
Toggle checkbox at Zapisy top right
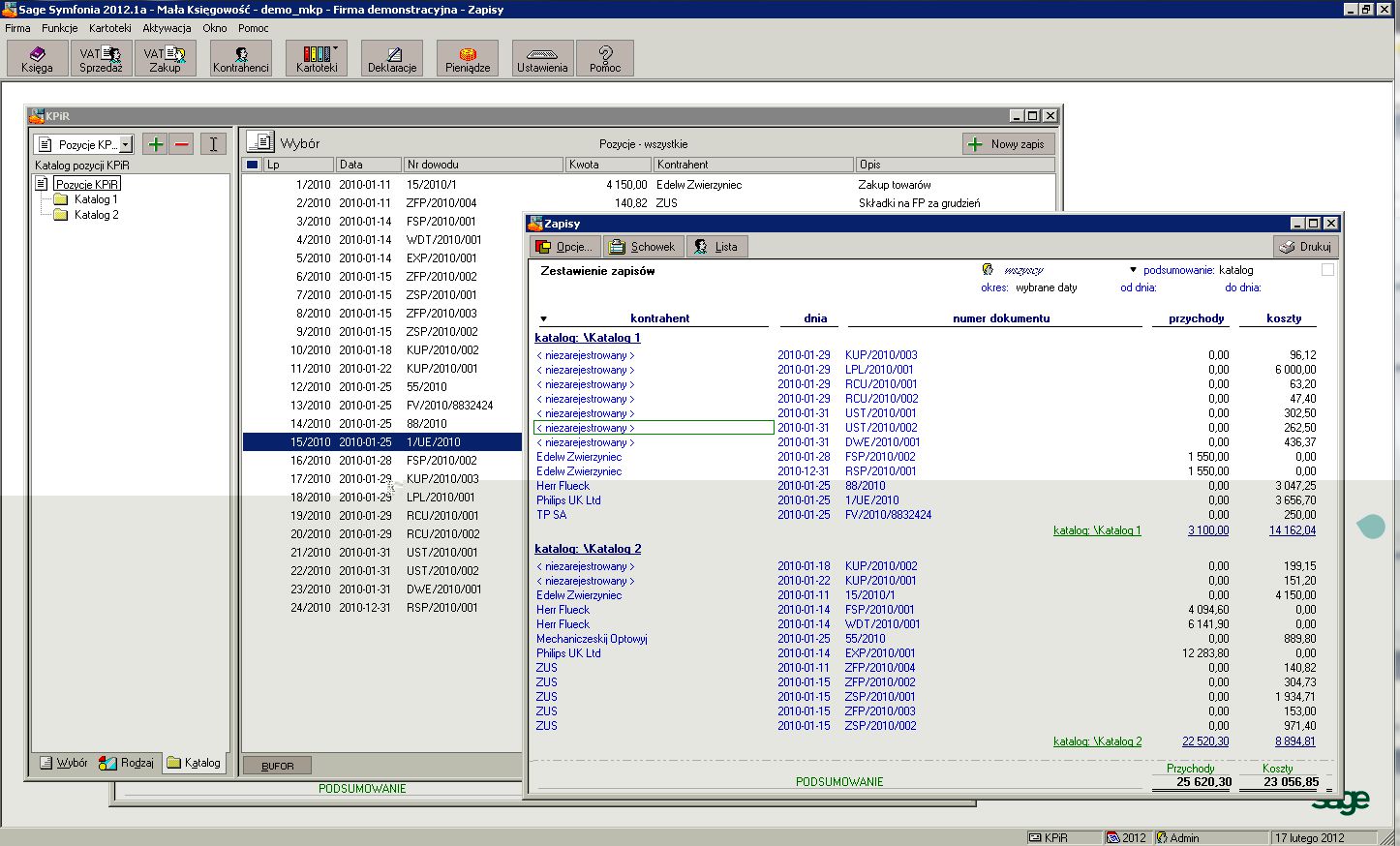(1328, 270)
